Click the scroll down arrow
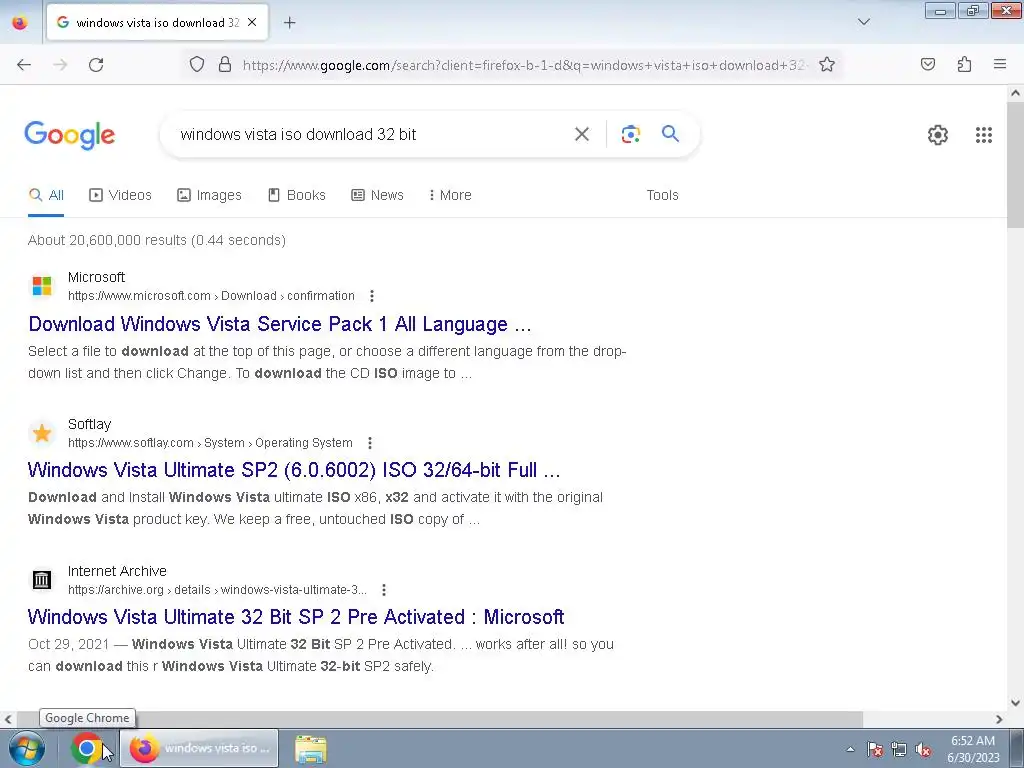Image resolution: width=1024 pixels, height=768 pixels. tap(1015, 703)
